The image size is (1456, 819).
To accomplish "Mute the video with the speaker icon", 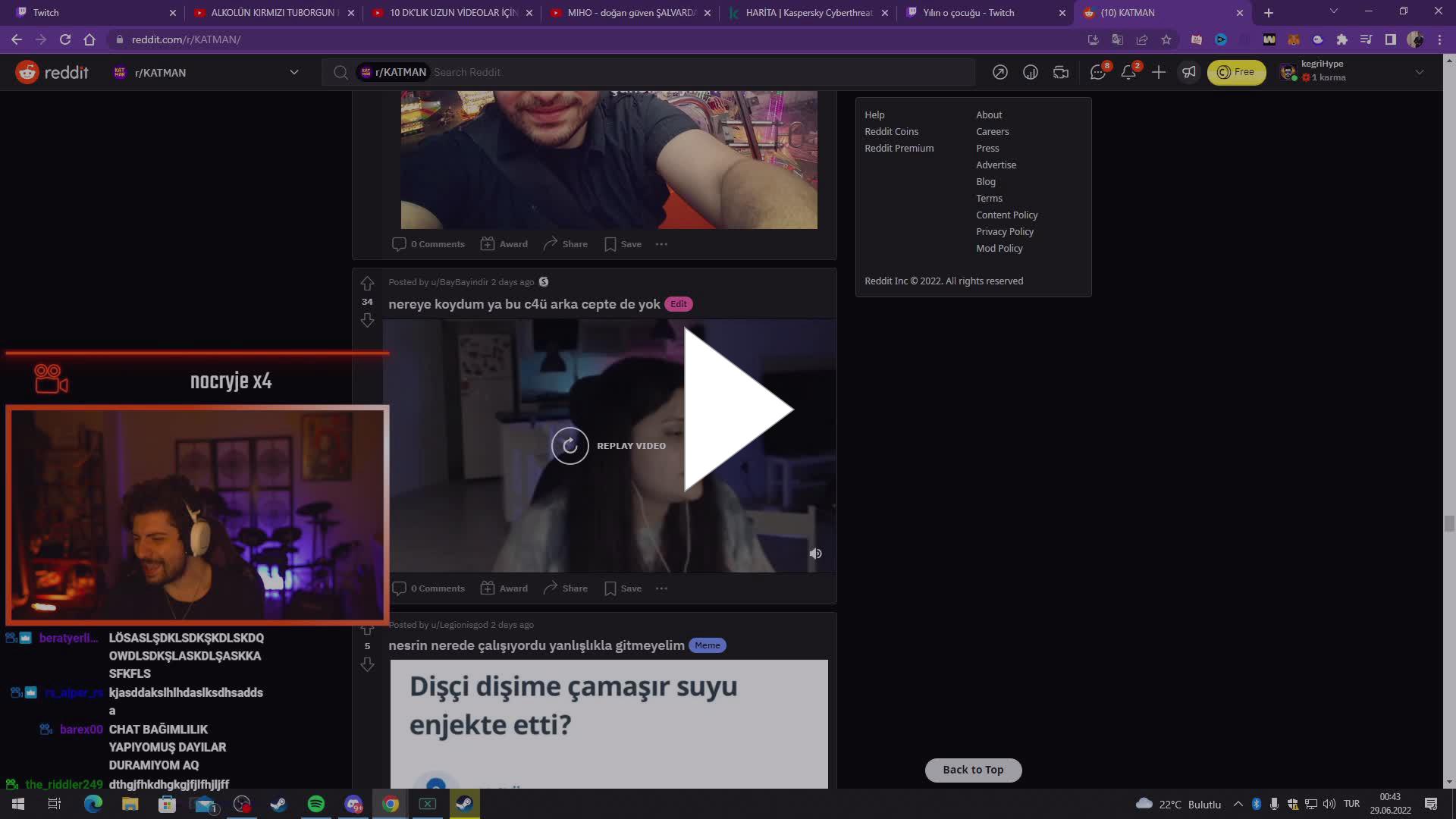I will coord(815,553).
